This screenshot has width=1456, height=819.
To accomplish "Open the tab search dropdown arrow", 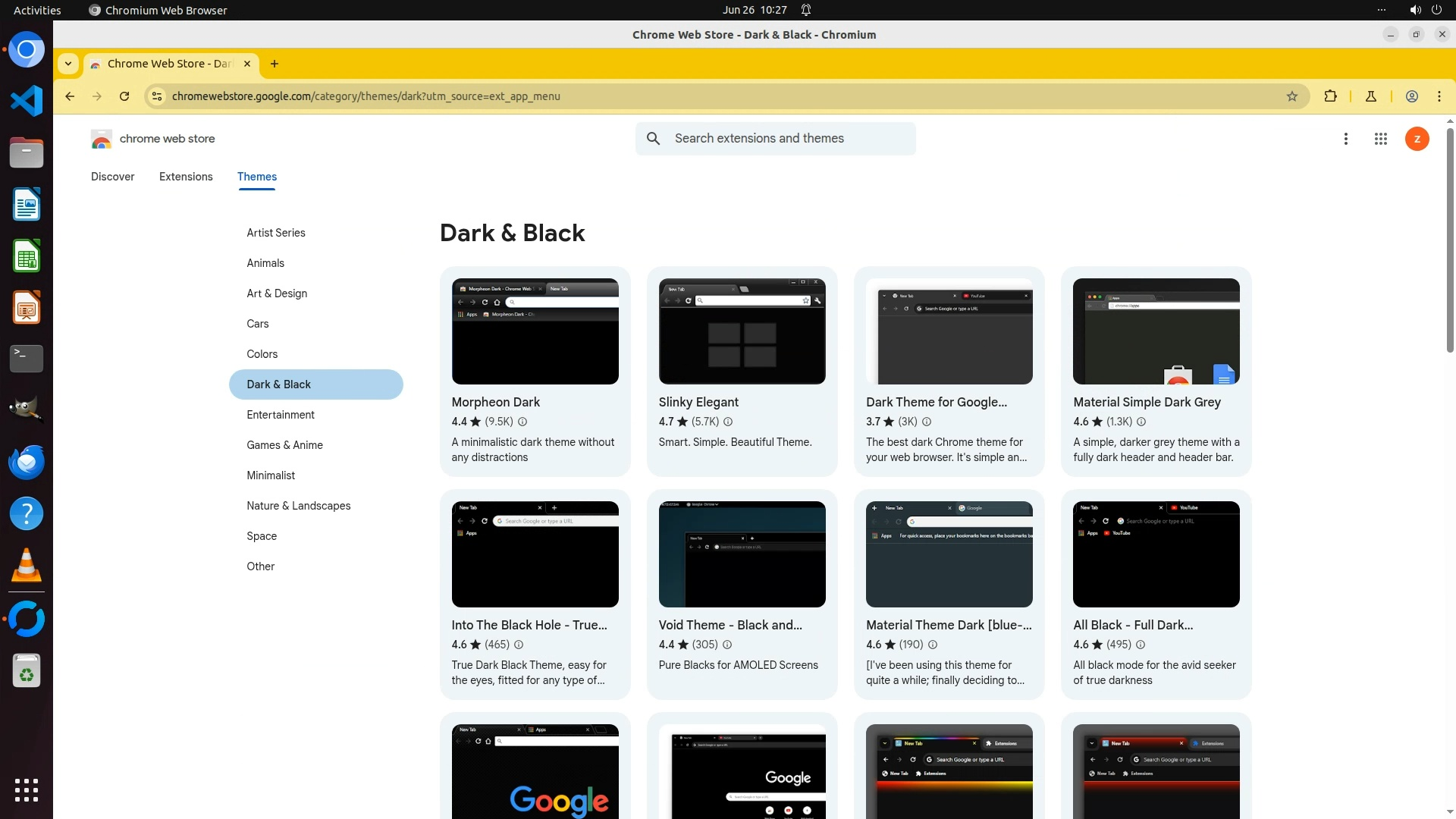I will pos(68,64).
